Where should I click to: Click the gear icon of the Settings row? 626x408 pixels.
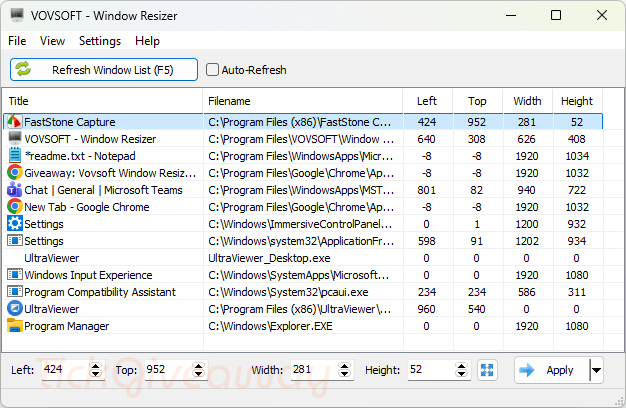point(14,224)
